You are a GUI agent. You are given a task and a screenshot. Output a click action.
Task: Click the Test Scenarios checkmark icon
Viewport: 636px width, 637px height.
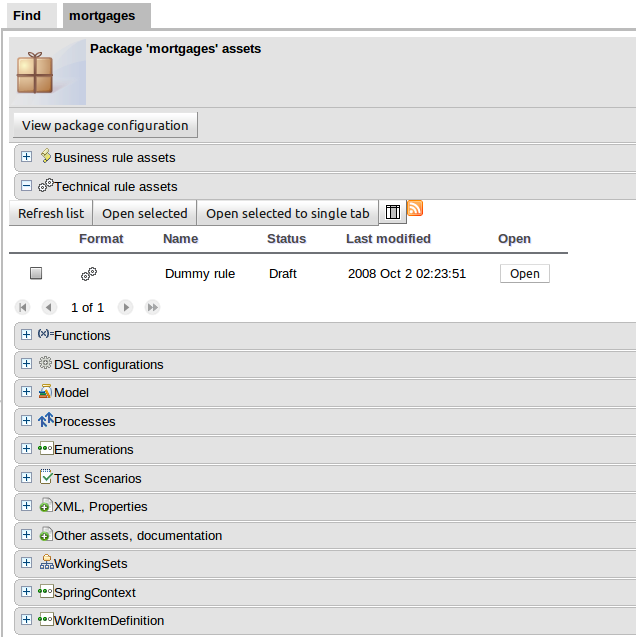[46, 478]
